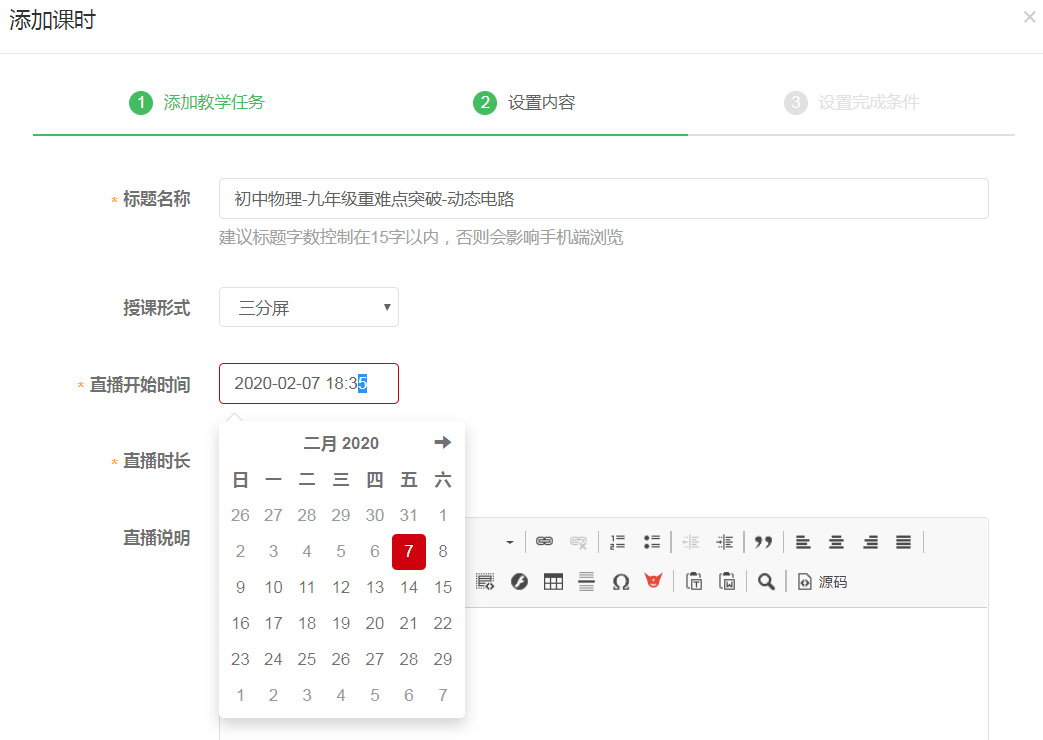This screenshot has width=1043, height=740.
Task: Justify the text alignment
Action: click(903, 542)
